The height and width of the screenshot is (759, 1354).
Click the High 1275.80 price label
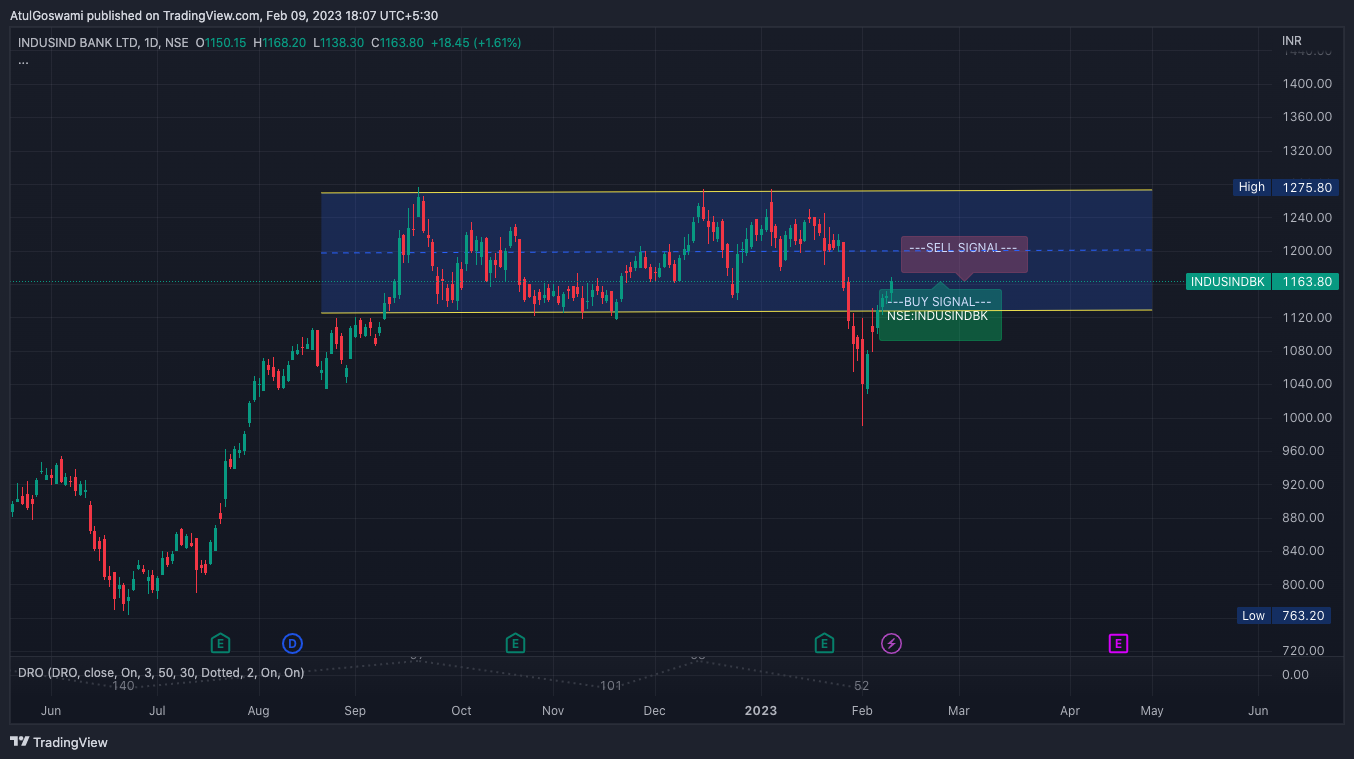click(x=1284, y=187)
